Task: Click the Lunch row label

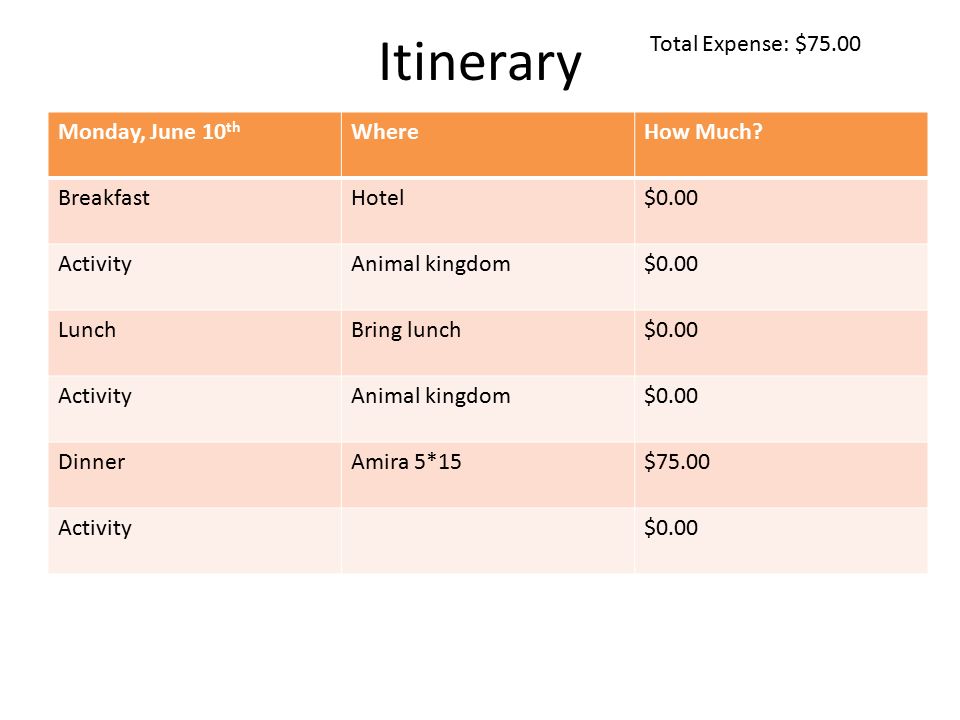Action: coord(195,342)
